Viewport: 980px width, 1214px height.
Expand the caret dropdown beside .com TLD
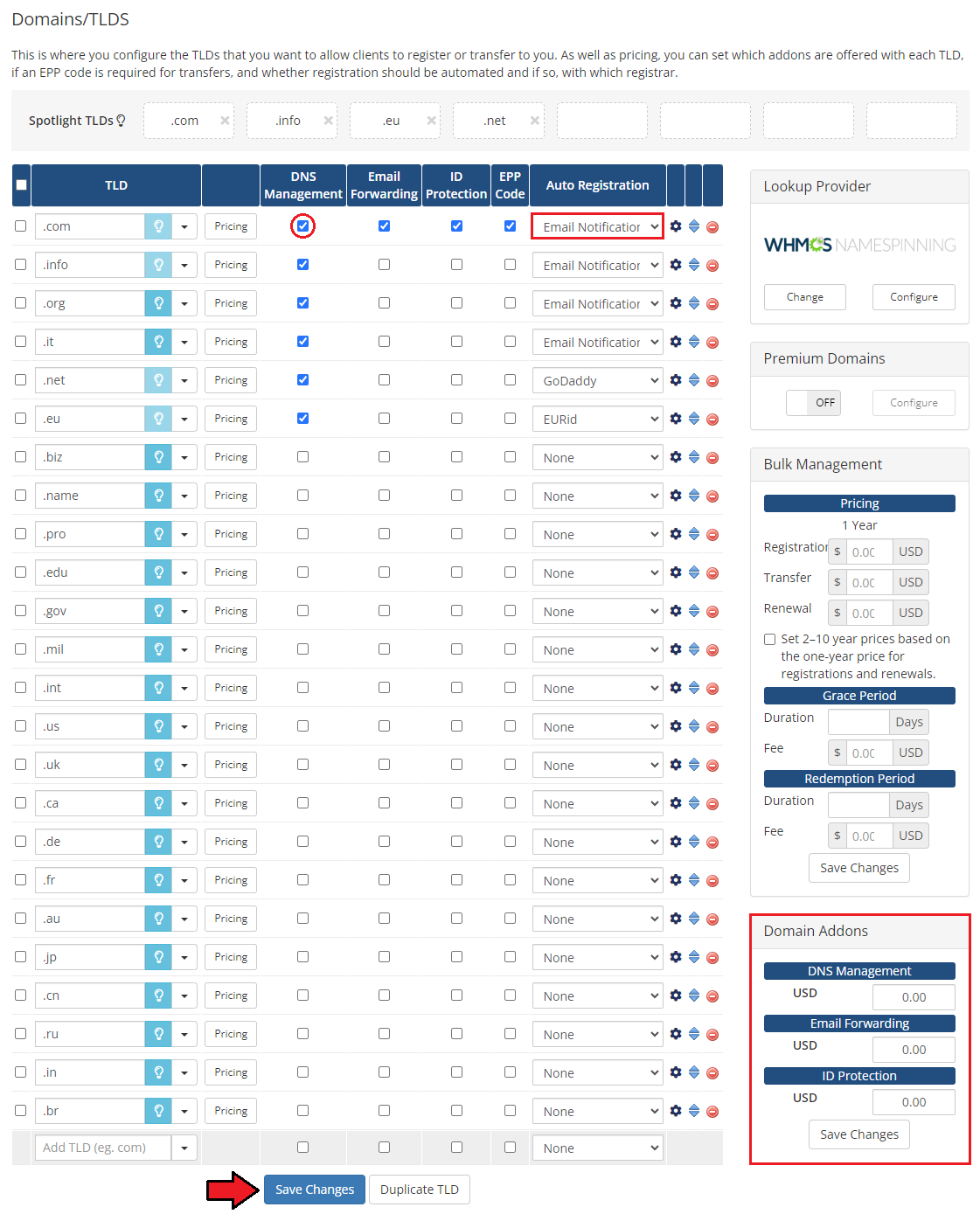coord(184,226)
